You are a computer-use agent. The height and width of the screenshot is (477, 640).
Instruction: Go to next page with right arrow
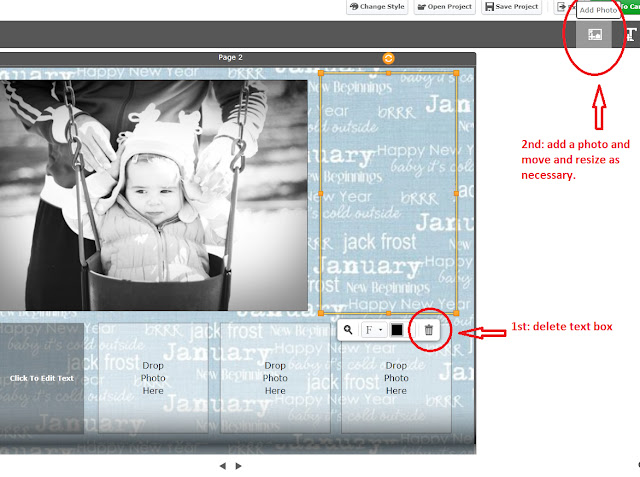click(238, 466)
